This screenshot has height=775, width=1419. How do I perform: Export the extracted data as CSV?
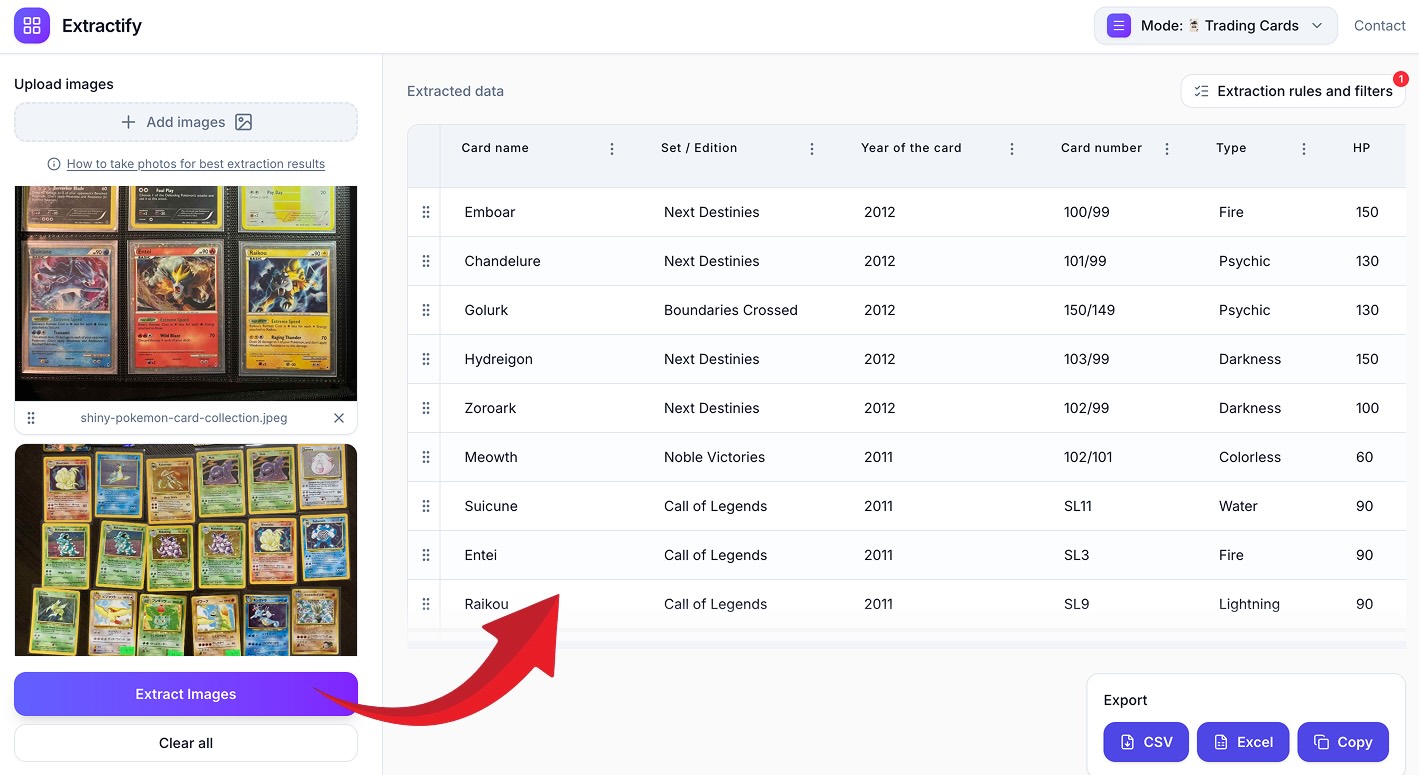[1146, 742]
